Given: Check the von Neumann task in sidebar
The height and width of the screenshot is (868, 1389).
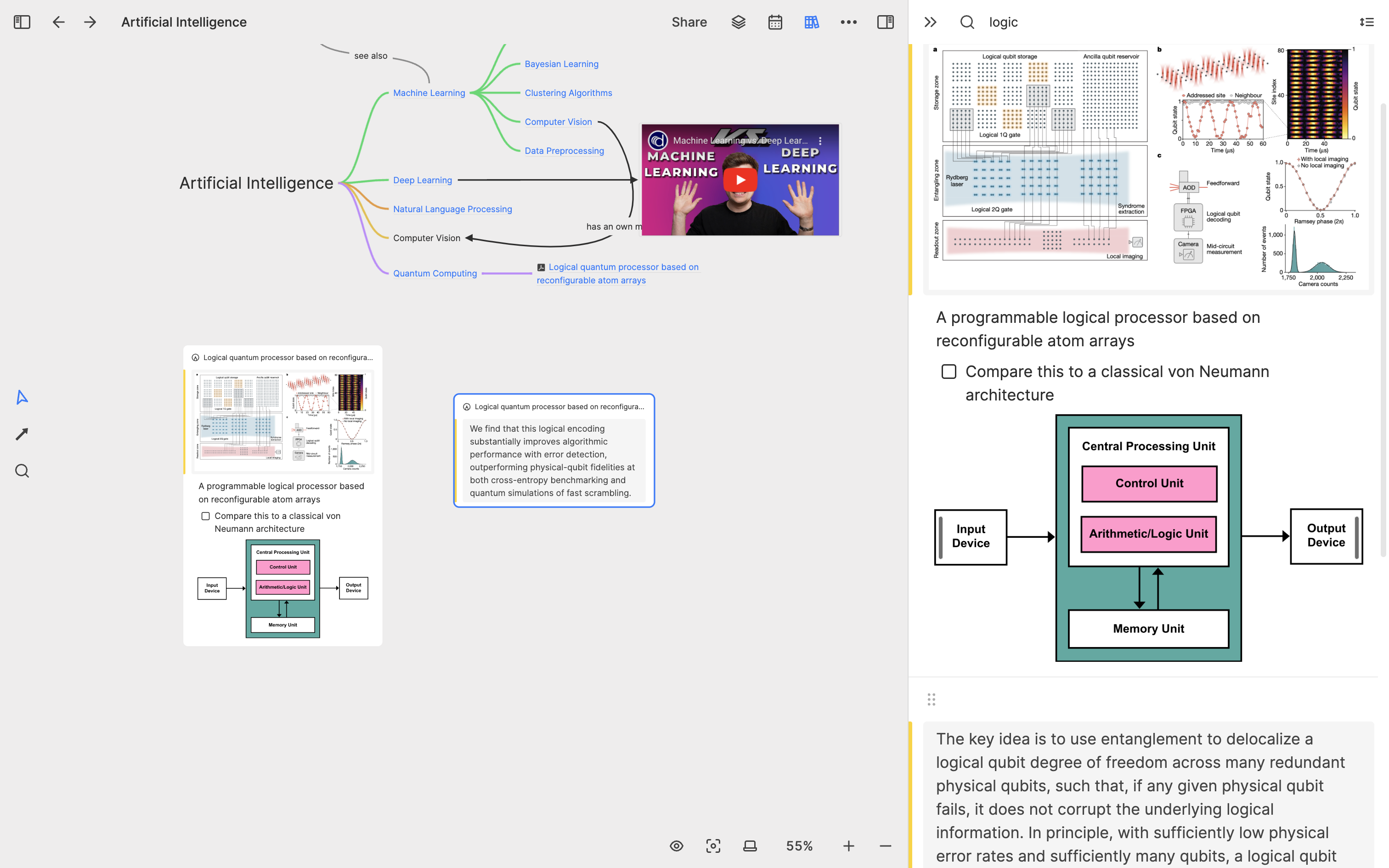Looking at the screenshot, I should point(949,372).
